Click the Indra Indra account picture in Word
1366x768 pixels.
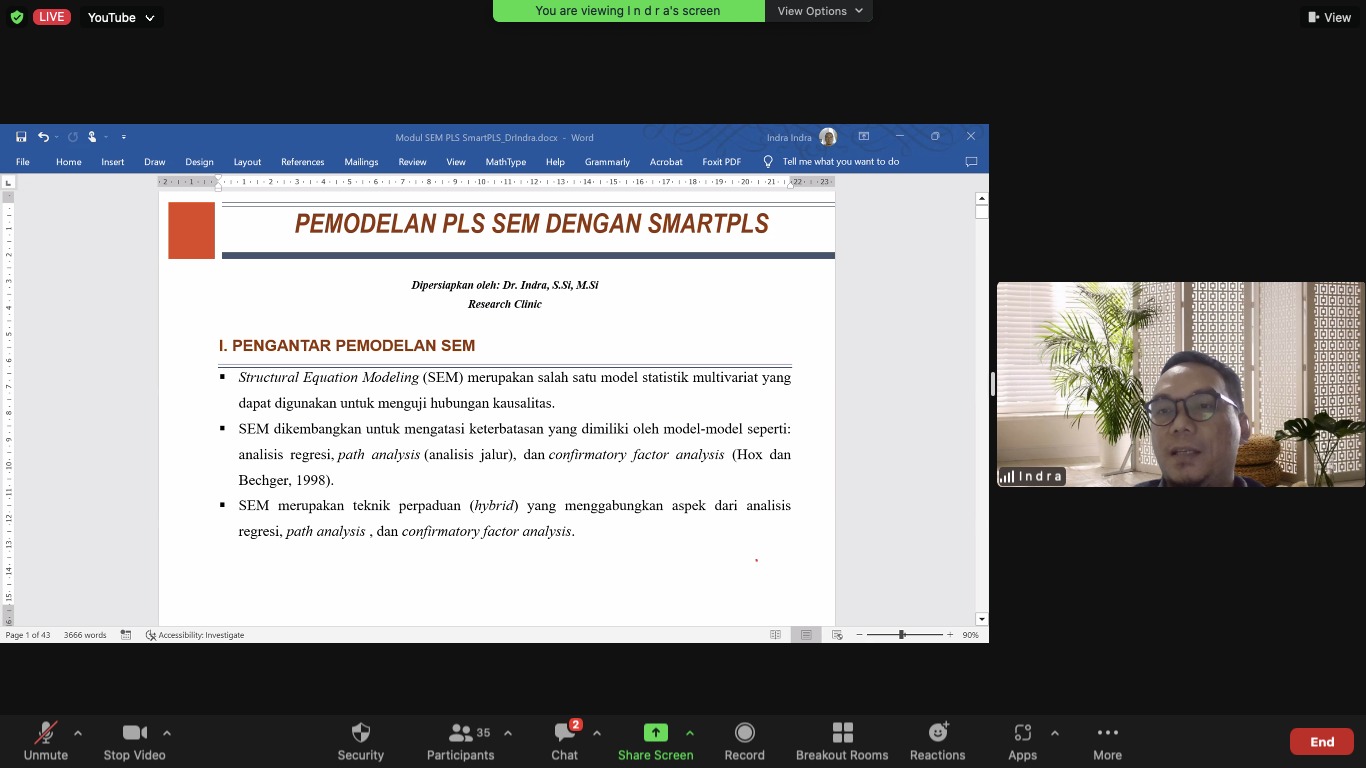click(x=828, y=137)
